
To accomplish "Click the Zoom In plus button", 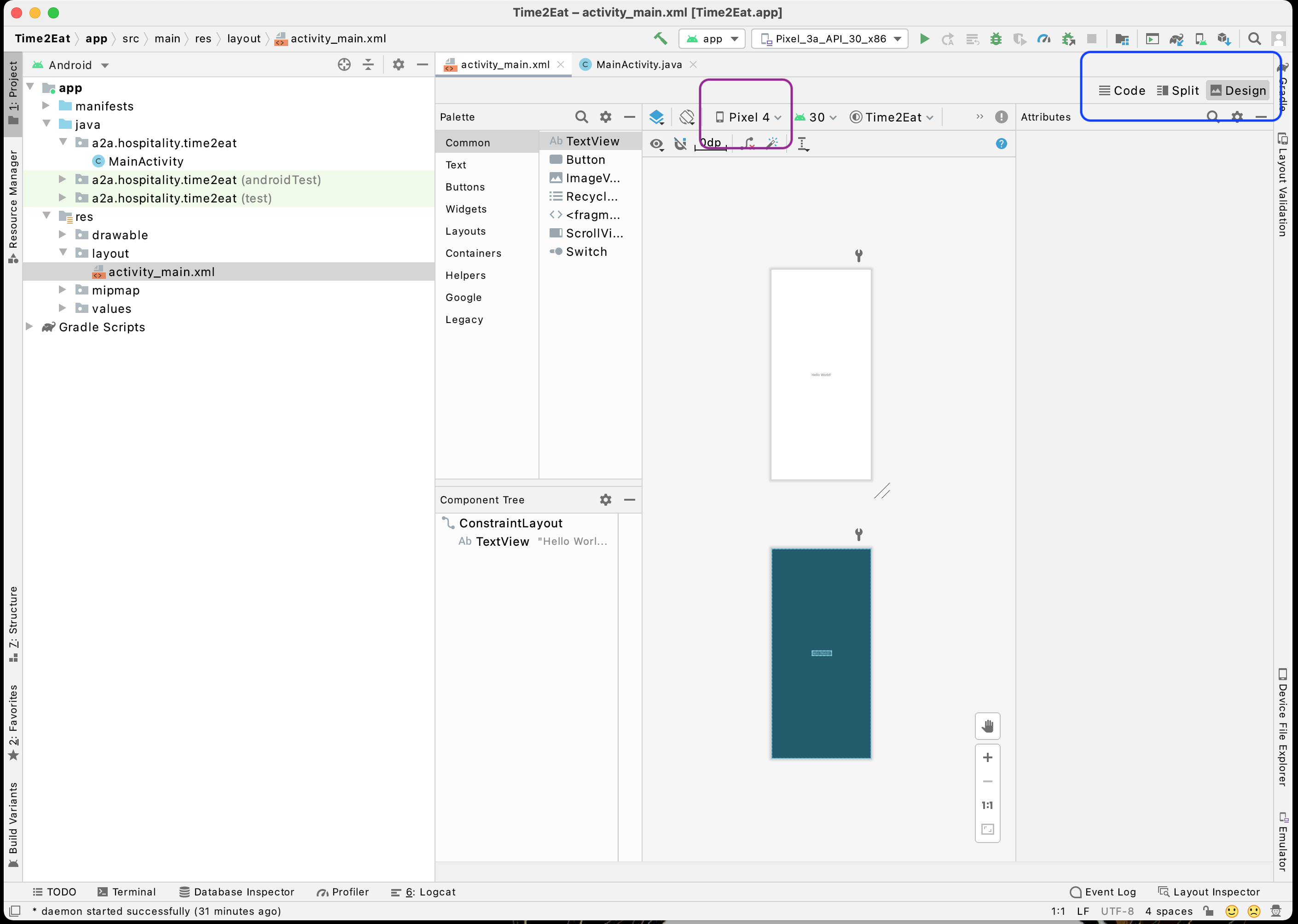I will tap(987, 757).
